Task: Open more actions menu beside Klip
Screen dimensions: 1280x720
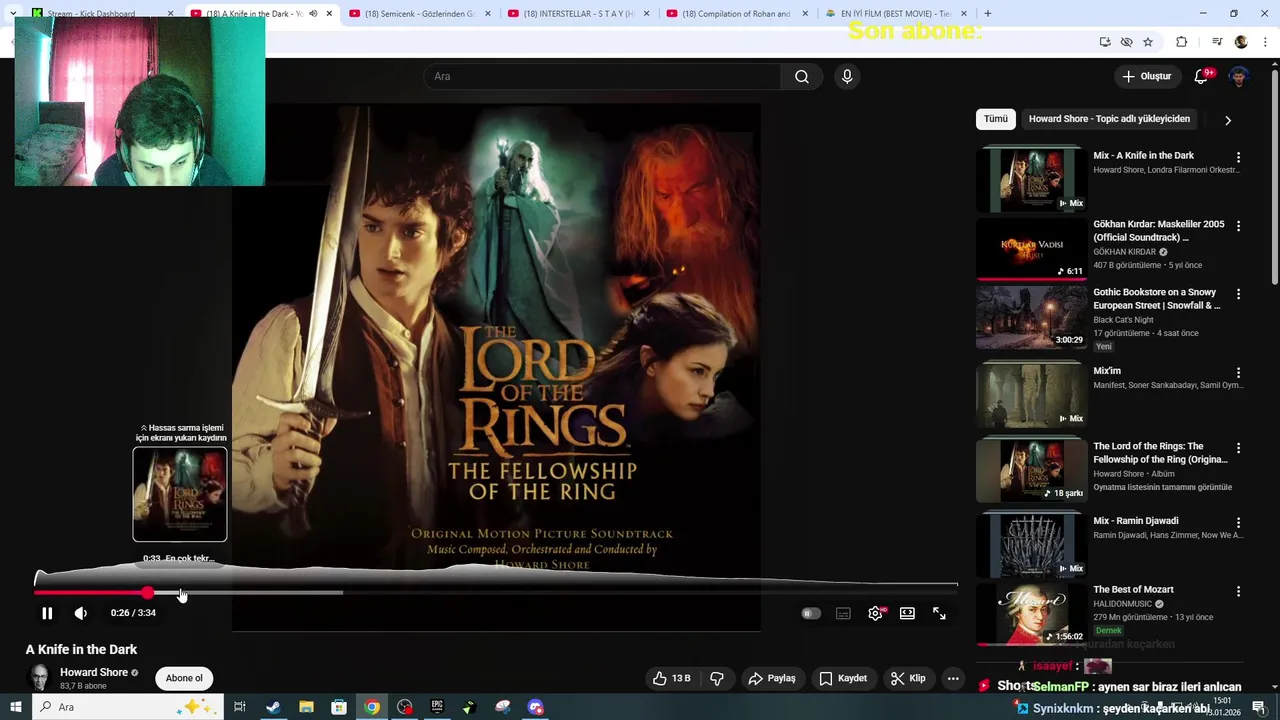Action: tap(953, 678)
